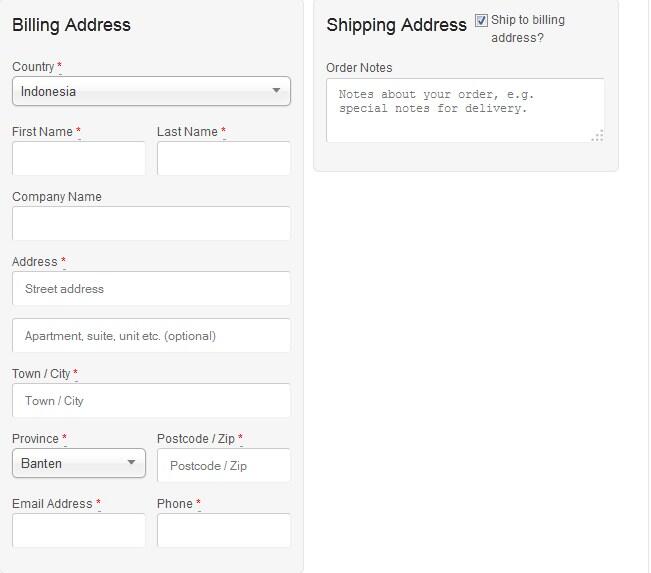Click the Email Address input box
651x573 pixels.
pyautogui.click(x=79, y=530)
